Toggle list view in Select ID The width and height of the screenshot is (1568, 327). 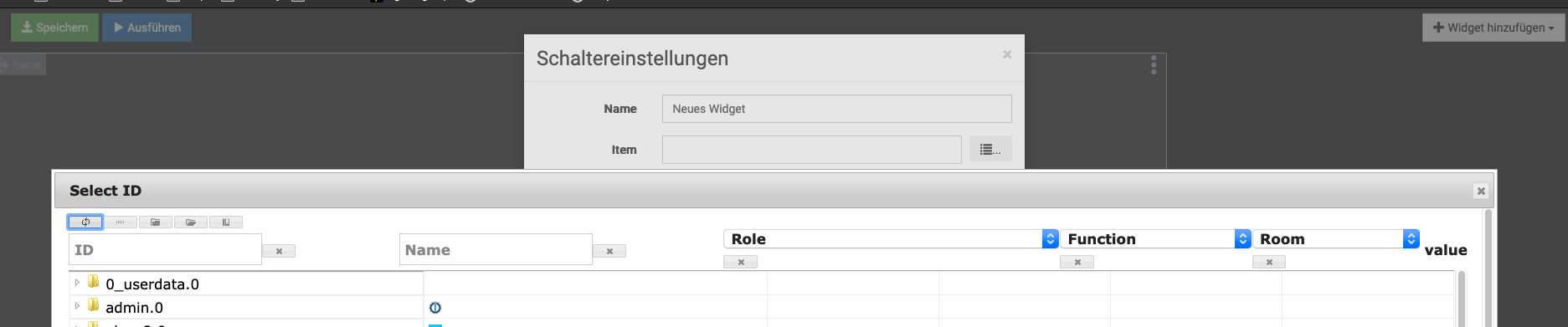tap(121, 222)
